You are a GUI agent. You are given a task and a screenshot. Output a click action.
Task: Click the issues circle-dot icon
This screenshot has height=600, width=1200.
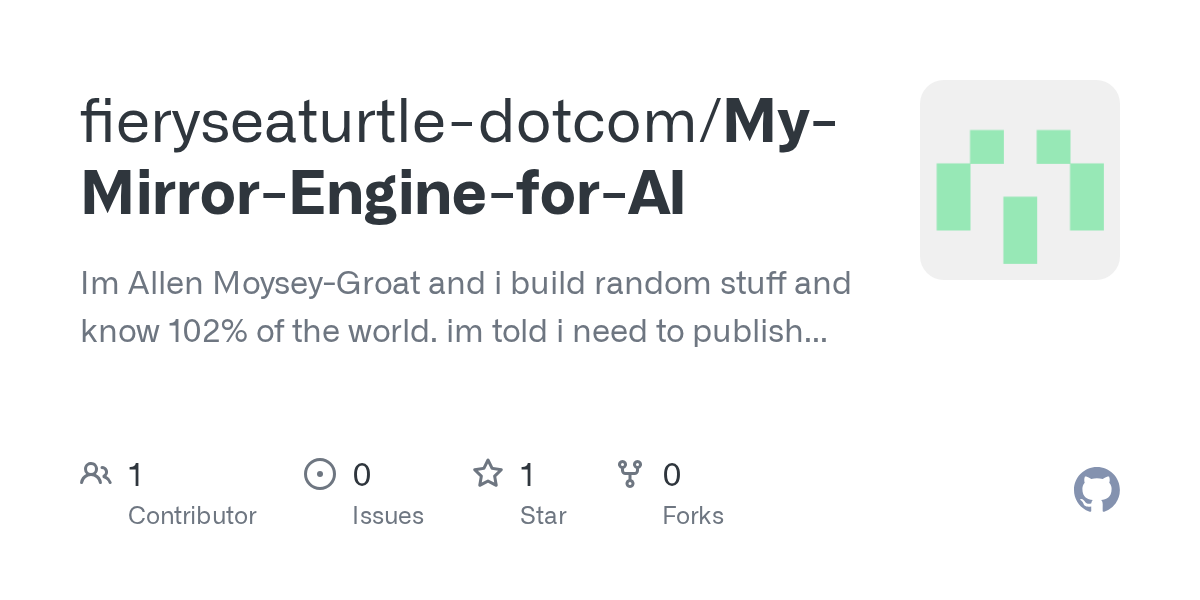click(x=319, y=473)
